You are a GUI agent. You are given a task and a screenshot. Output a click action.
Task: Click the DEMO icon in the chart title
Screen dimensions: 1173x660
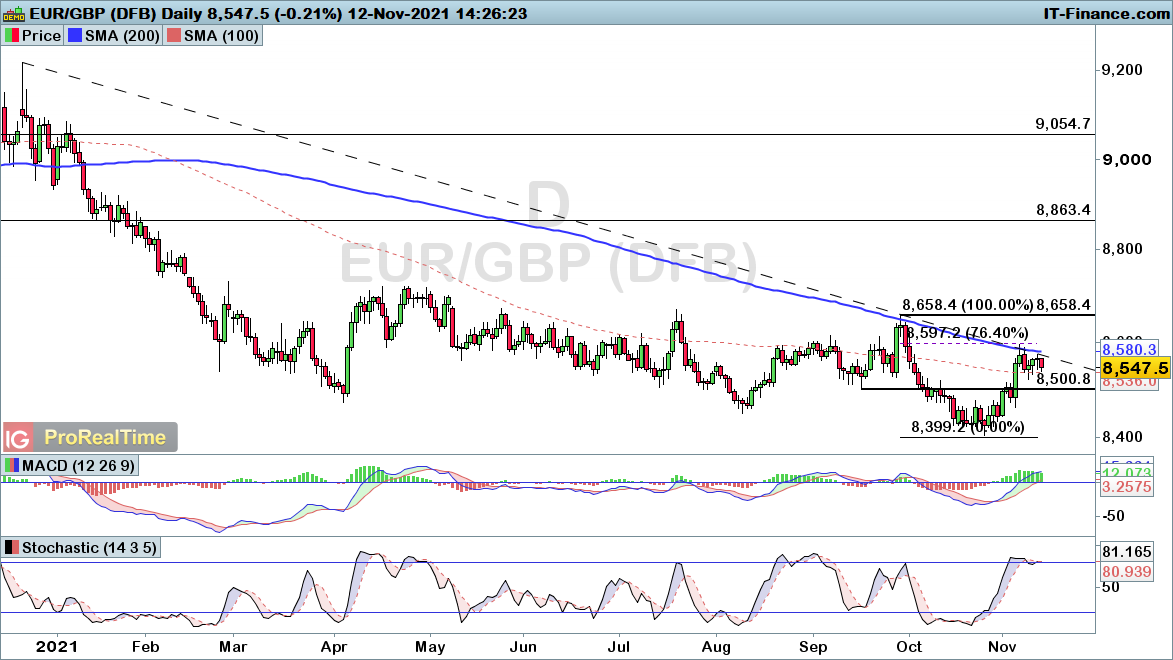click(14, 13)
